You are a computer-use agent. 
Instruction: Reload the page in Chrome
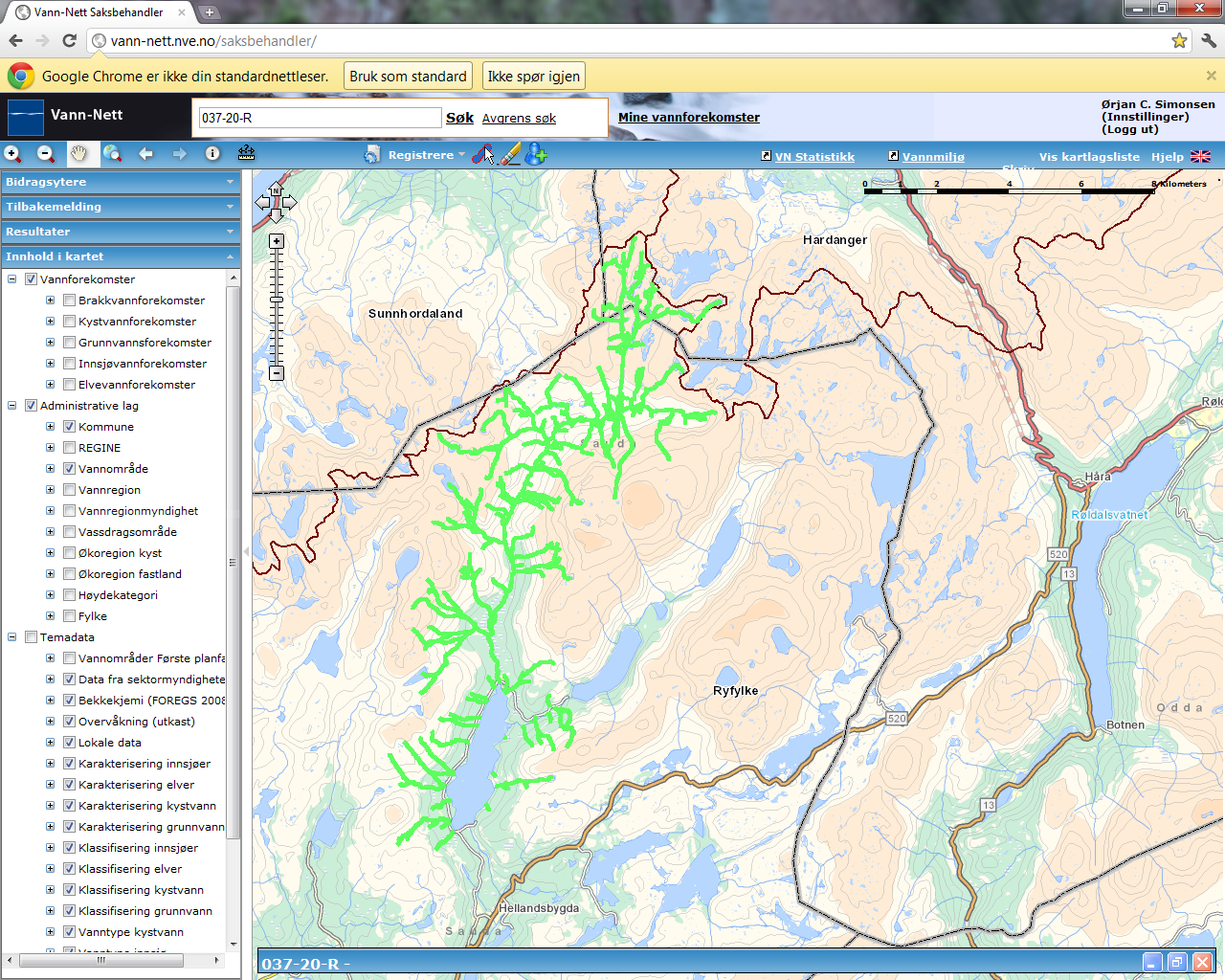pyautogui.click(x=69, y=40)
